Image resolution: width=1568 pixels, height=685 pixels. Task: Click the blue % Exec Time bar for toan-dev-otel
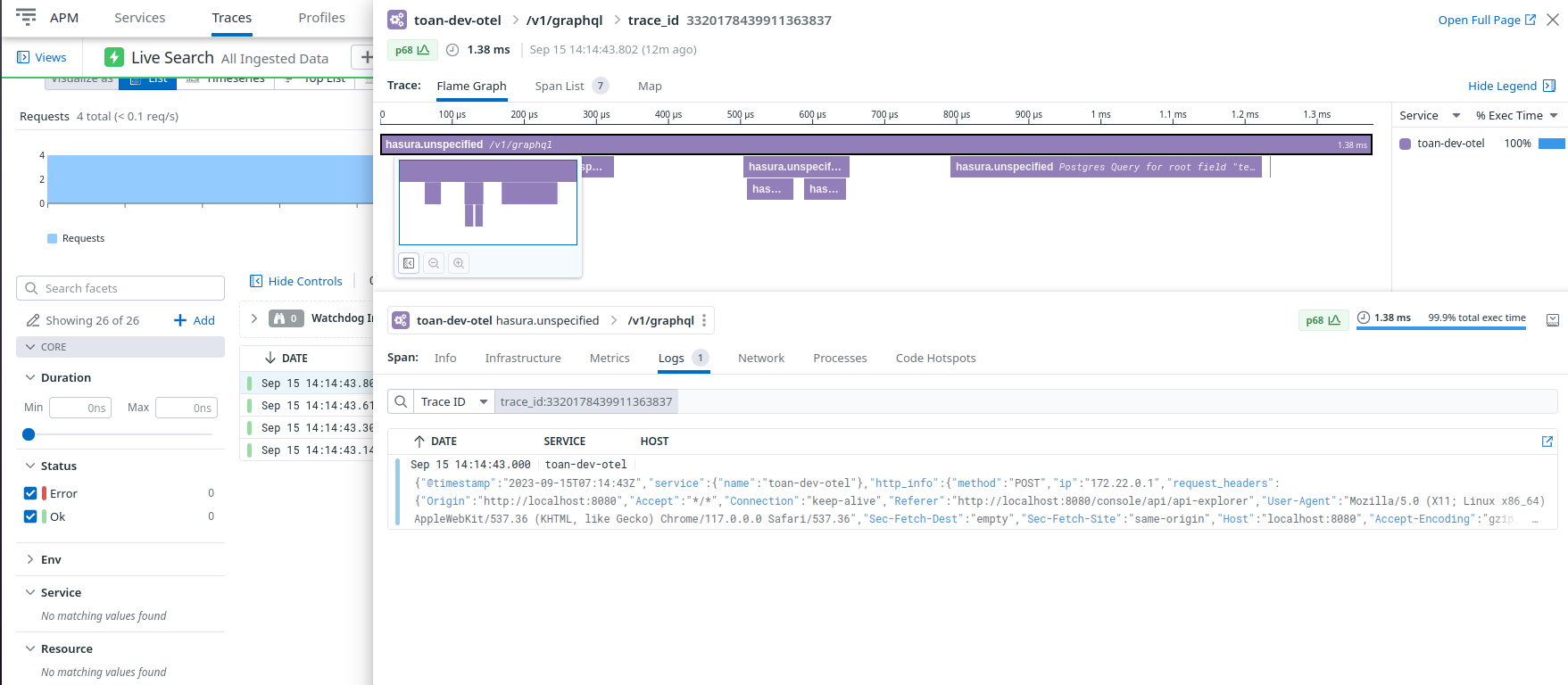(1552, 144)
